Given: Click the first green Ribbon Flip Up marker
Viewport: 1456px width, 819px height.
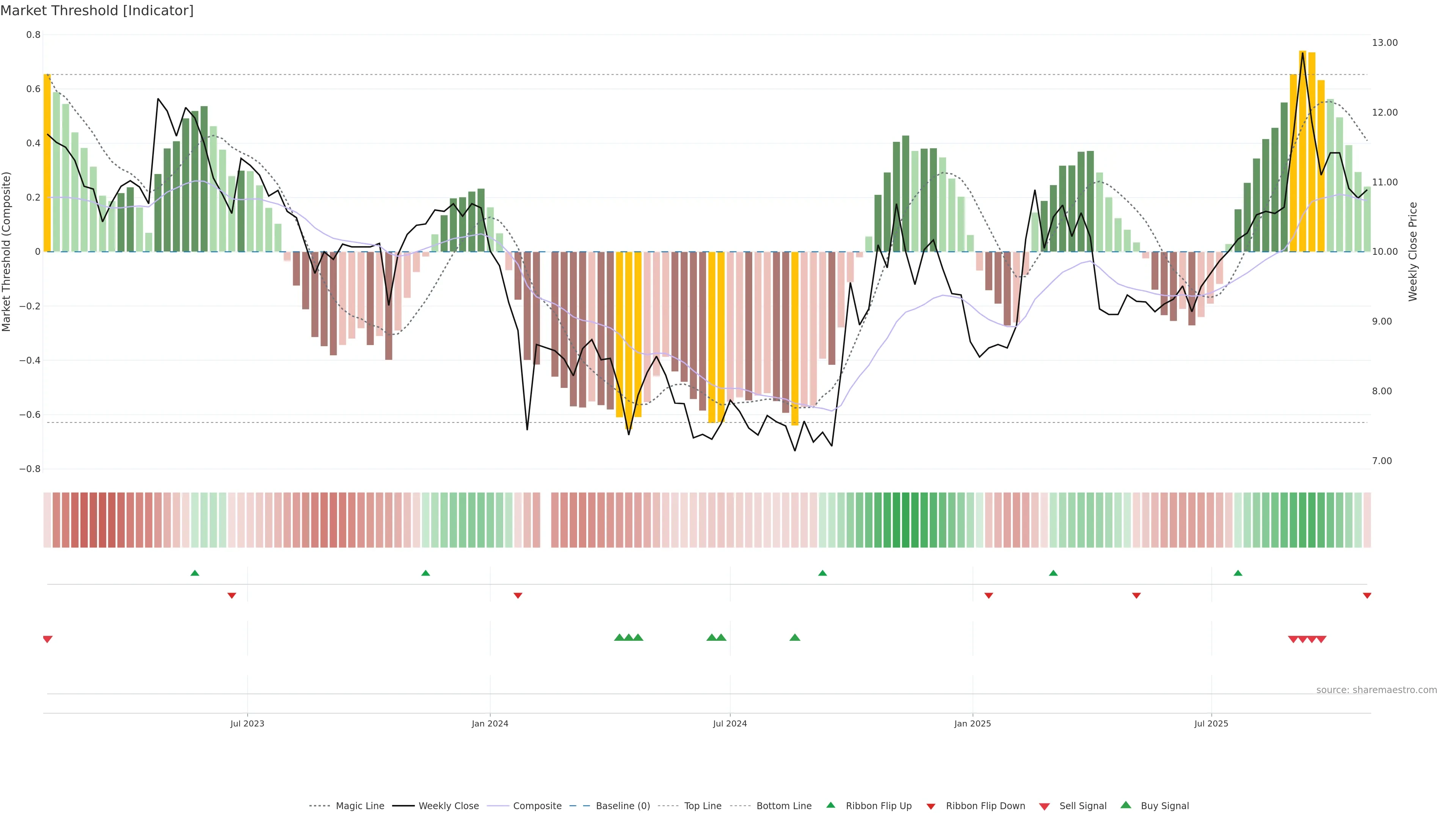Looking at the screenshot, I should [195, 573].
